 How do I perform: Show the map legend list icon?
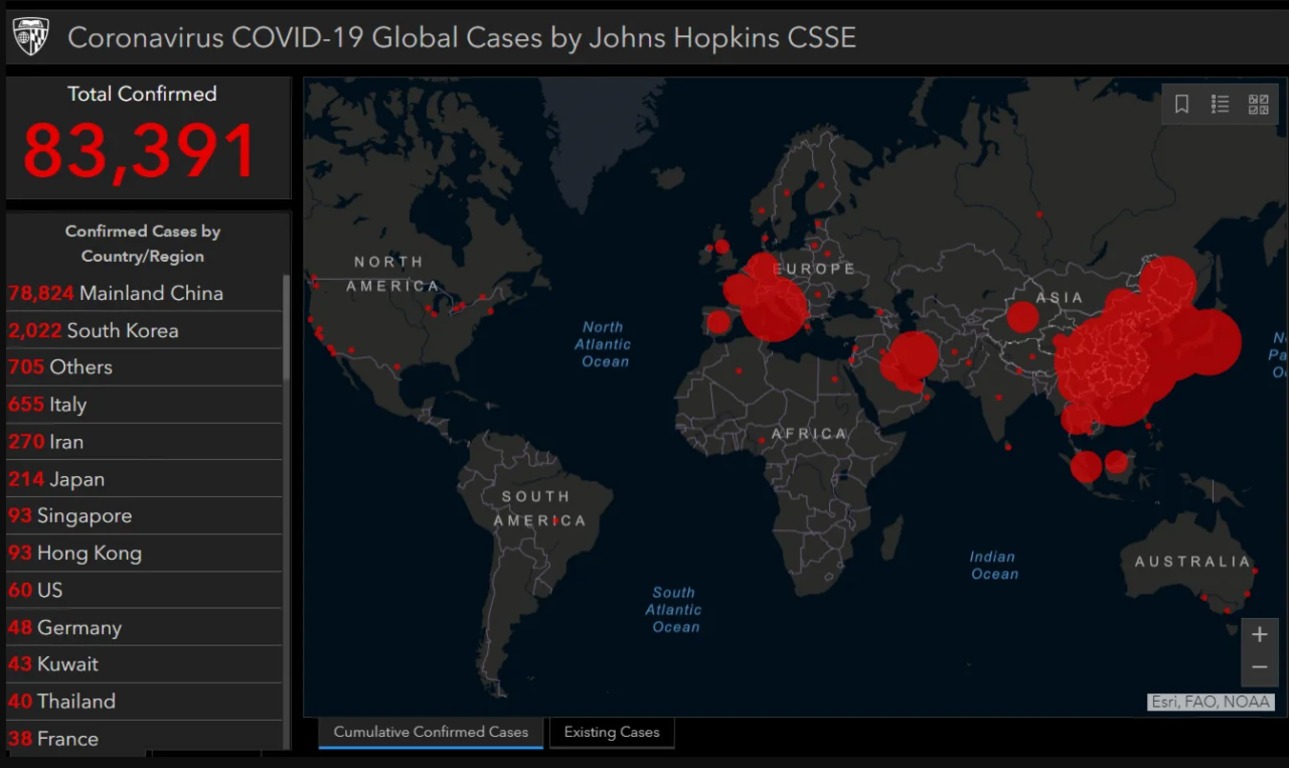click(x=1220, y=104)
